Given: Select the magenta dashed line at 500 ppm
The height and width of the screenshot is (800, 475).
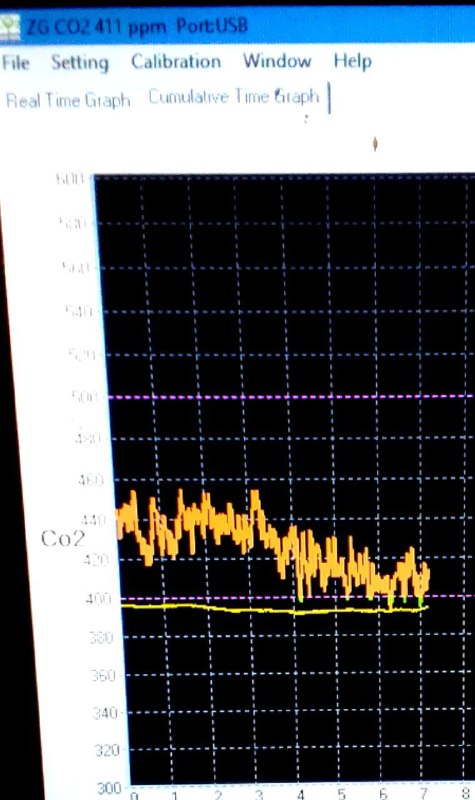Looking at the screenshot, I should pyautogui.click(x=291, y=396).
